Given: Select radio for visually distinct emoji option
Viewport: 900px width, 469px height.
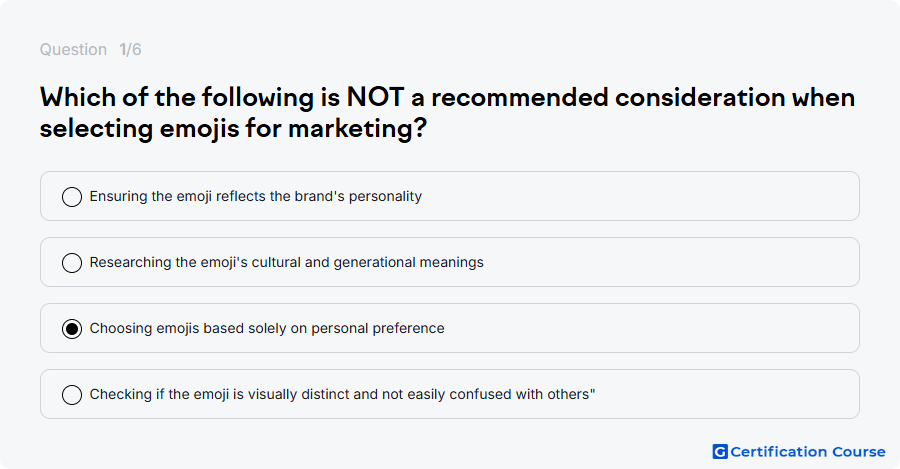Looking at the screenshot, I should coord(72,395).
